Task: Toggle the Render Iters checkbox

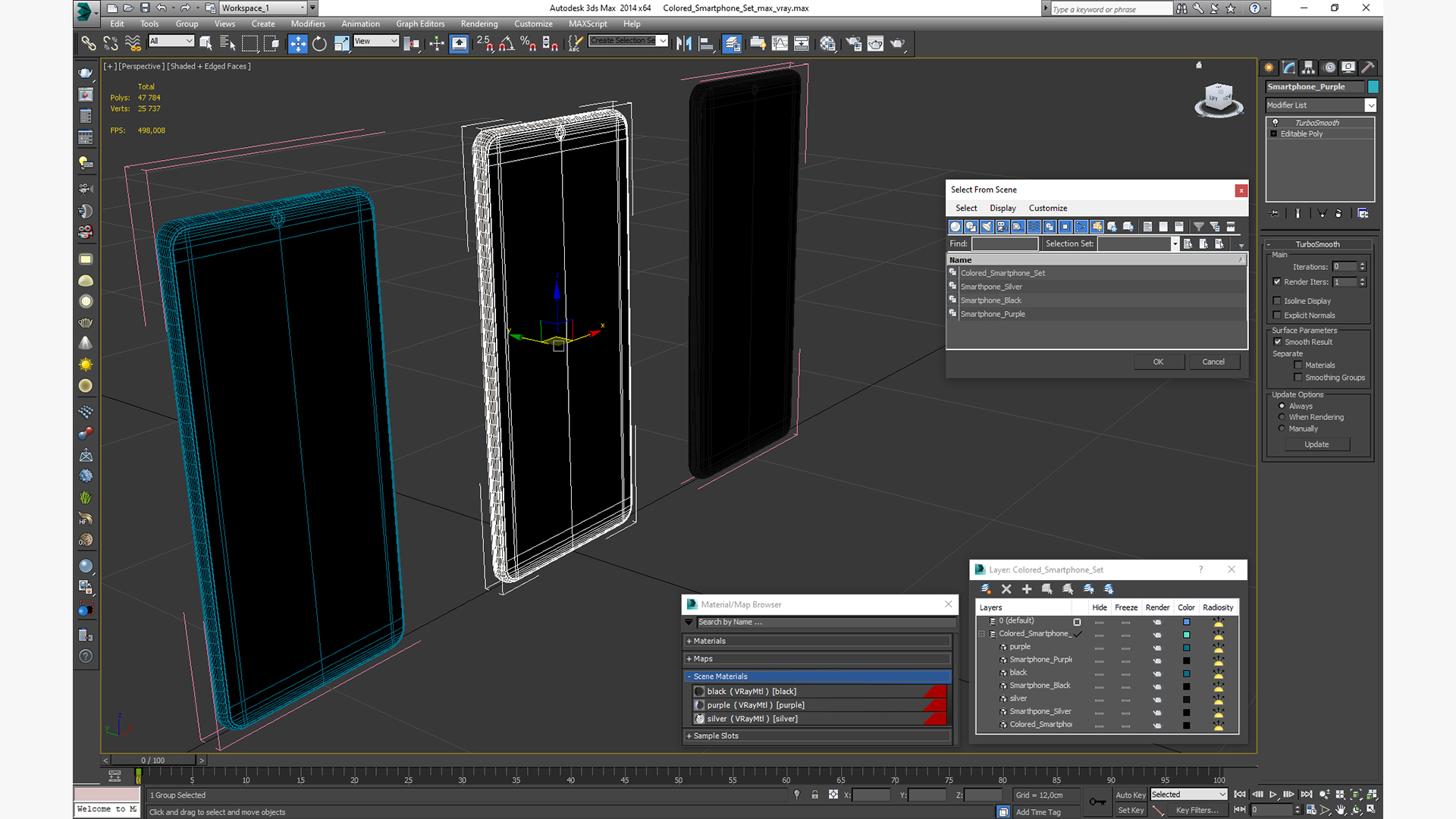Action: coord(1277,281)
